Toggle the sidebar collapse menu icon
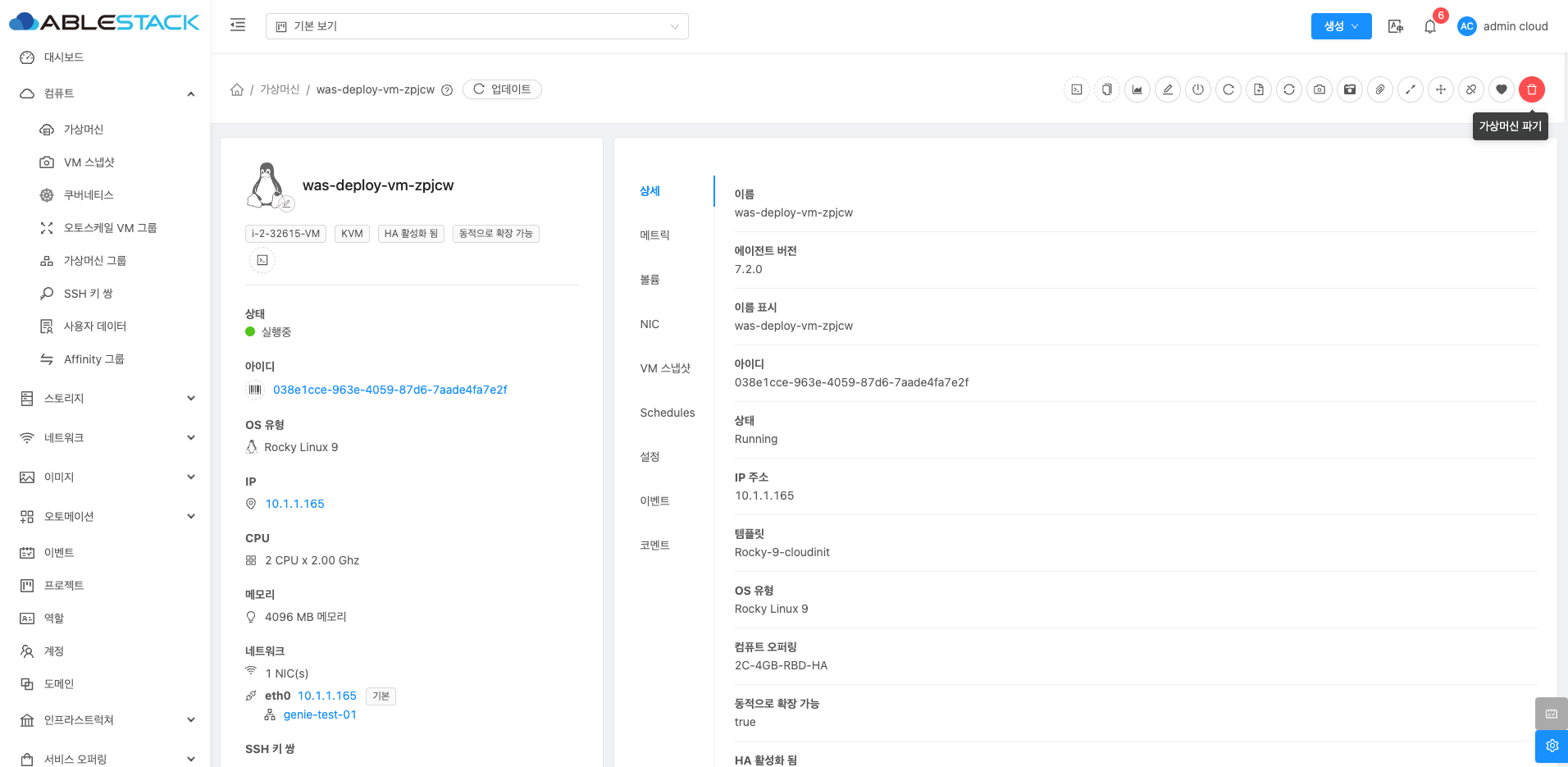This screenshot has height=767, width=1568. click(238, 25)
